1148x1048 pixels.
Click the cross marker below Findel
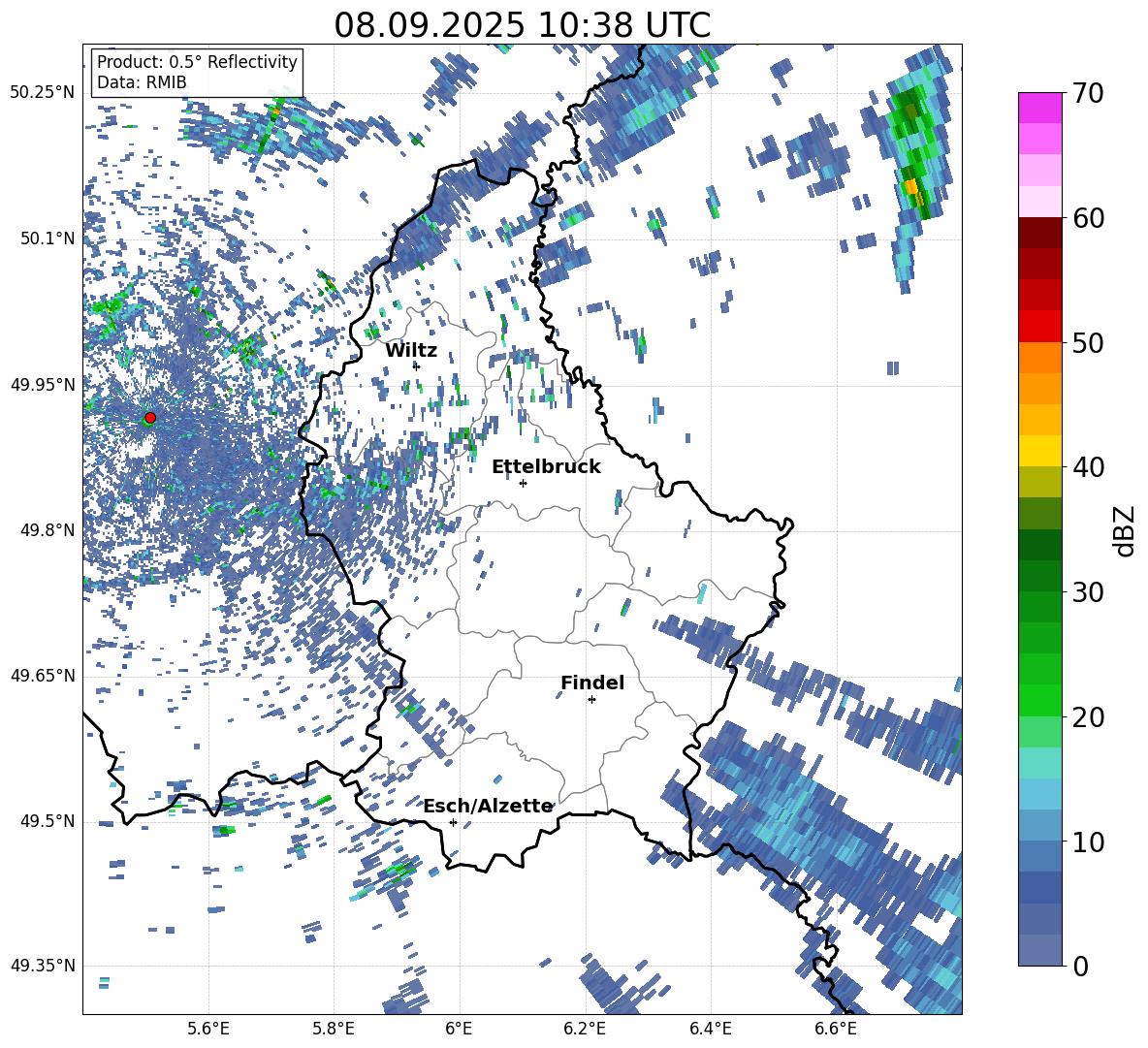coord(591,700)
